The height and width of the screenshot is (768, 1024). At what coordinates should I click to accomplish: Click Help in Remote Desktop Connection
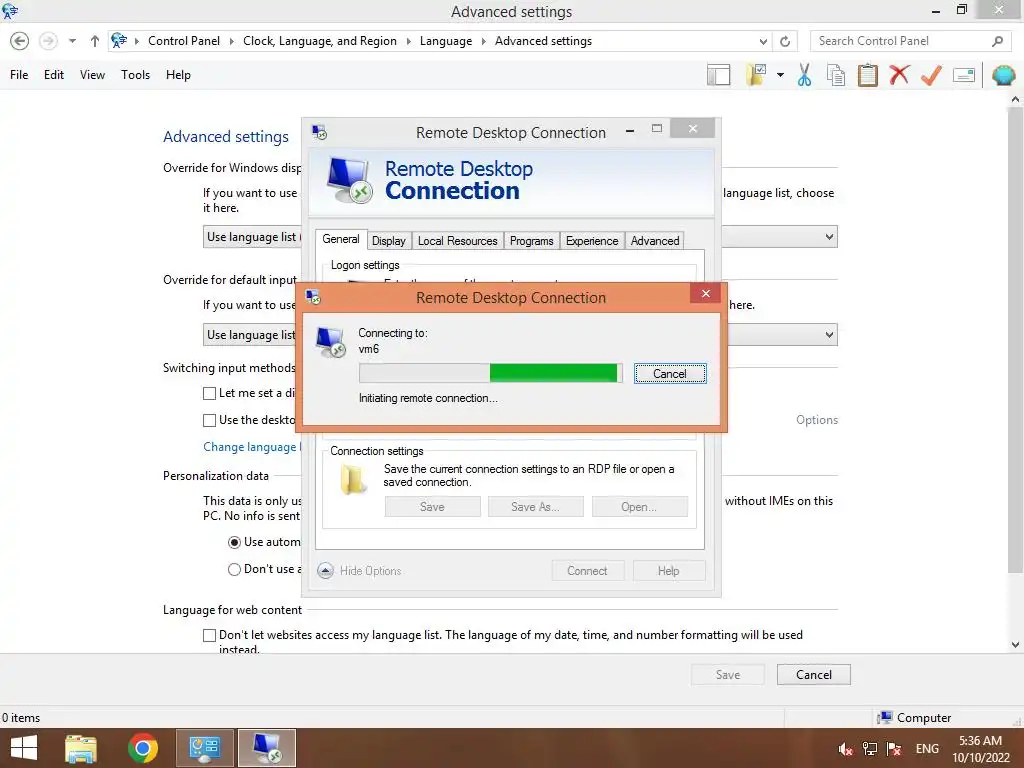tap(669, 571)
